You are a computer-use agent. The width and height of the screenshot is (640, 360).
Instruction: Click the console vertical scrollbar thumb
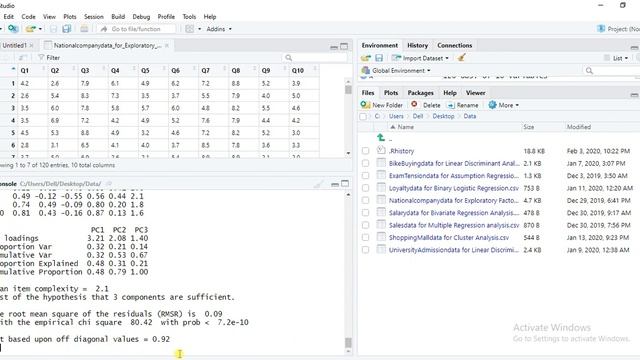point(348,342)
